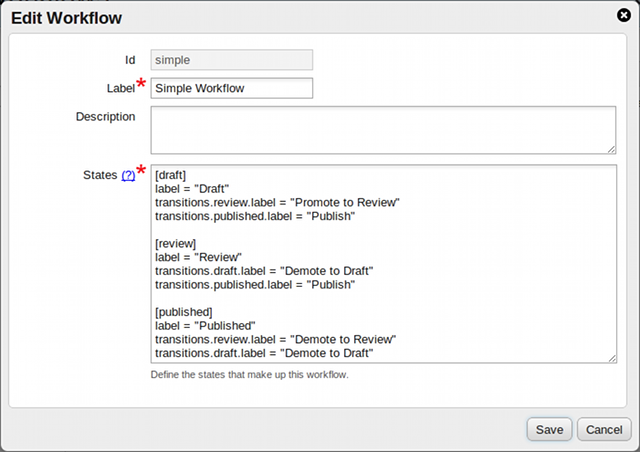Grab the States text area resize handle
Screen dimensions: 640x452
(x=610, y=358)
